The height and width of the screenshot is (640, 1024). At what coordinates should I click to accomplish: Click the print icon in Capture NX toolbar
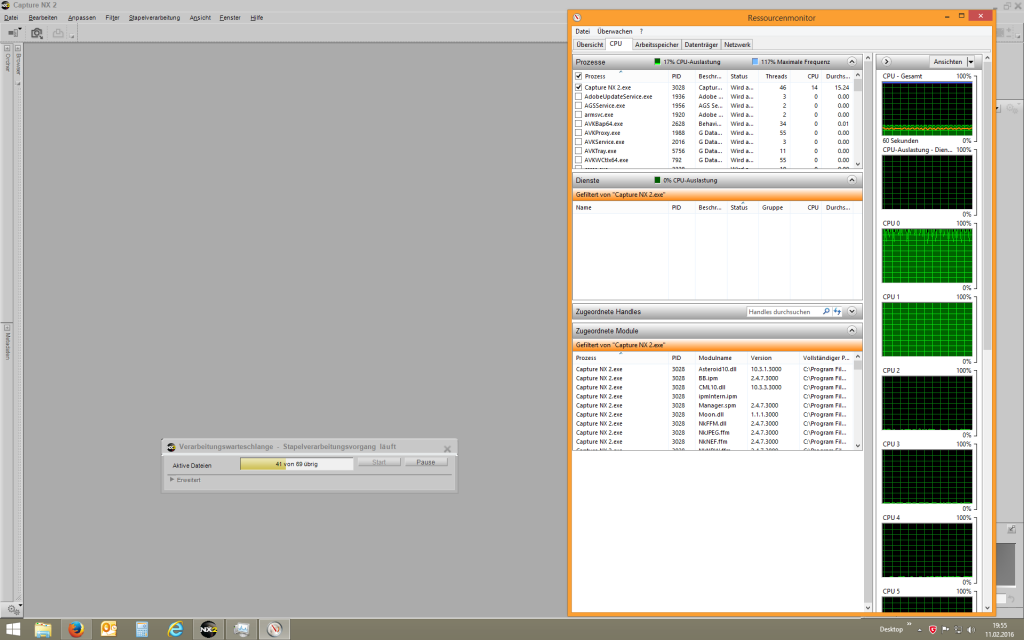58,33
